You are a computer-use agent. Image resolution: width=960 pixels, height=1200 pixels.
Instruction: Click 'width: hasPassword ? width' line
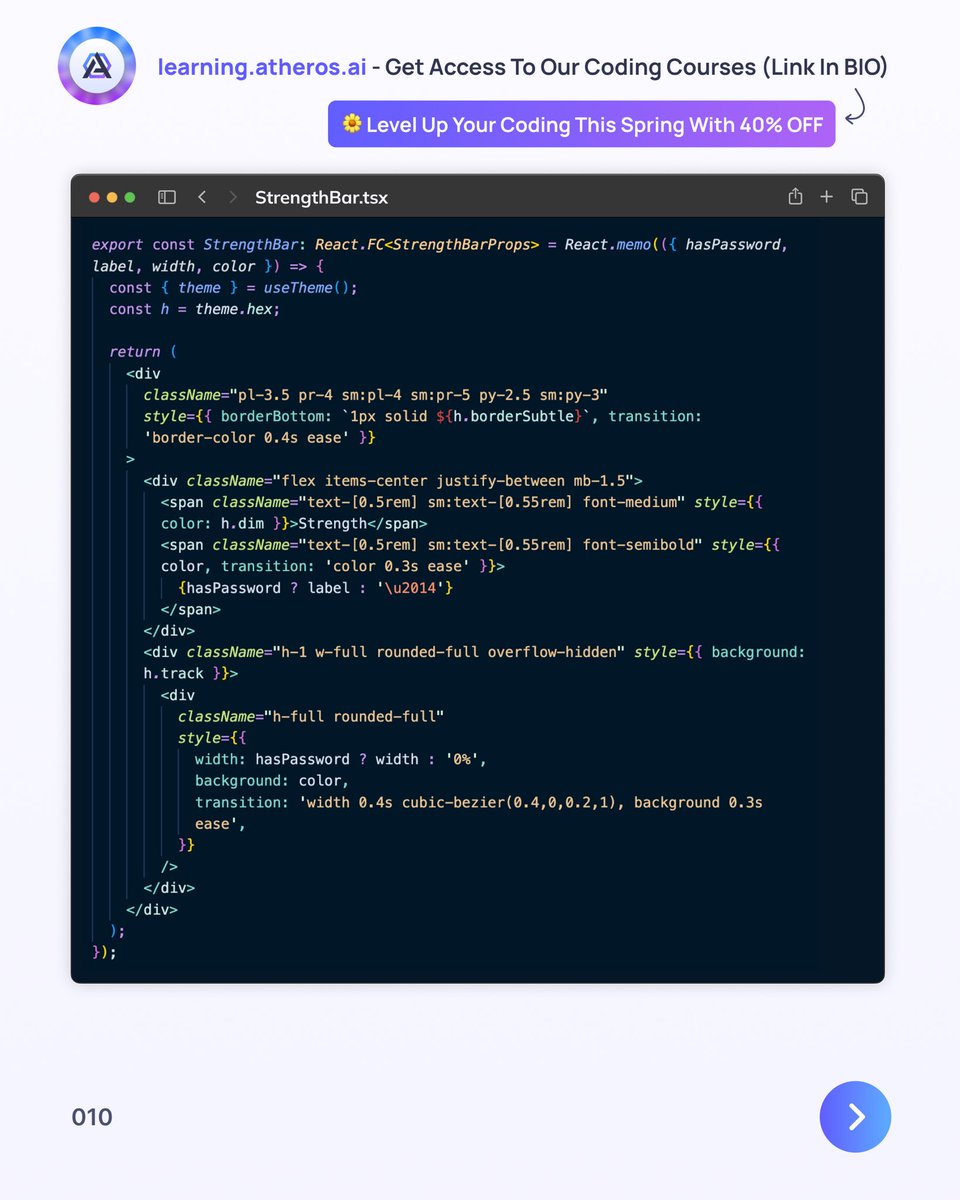click(341, 759)
